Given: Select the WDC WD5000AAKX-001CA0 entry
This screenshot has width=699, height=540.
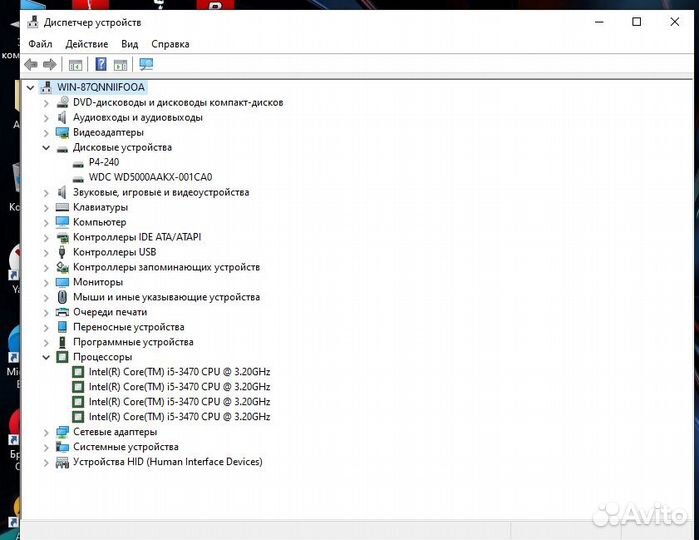Looking at the screenshot, I should click(x=150, y=177).
